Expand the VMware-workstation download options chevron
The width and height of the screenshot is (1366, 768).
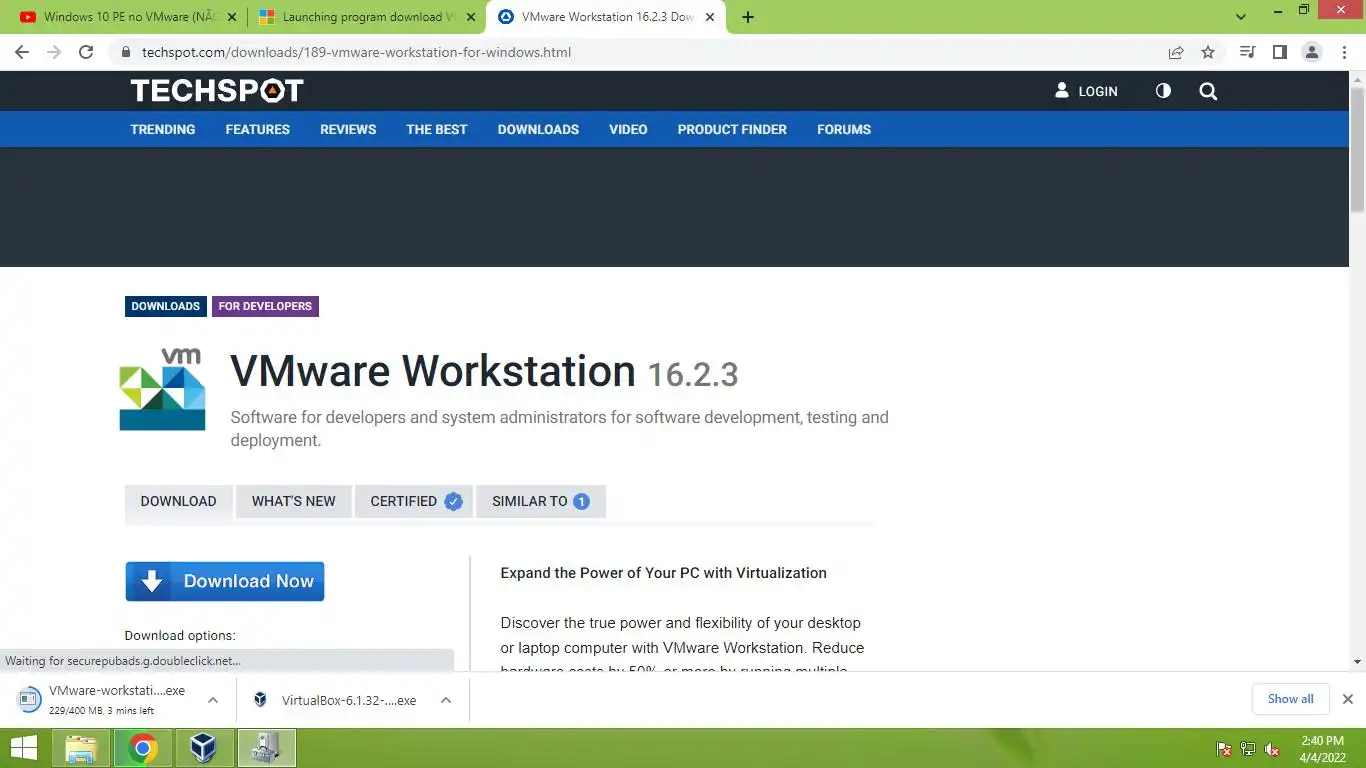213,700
